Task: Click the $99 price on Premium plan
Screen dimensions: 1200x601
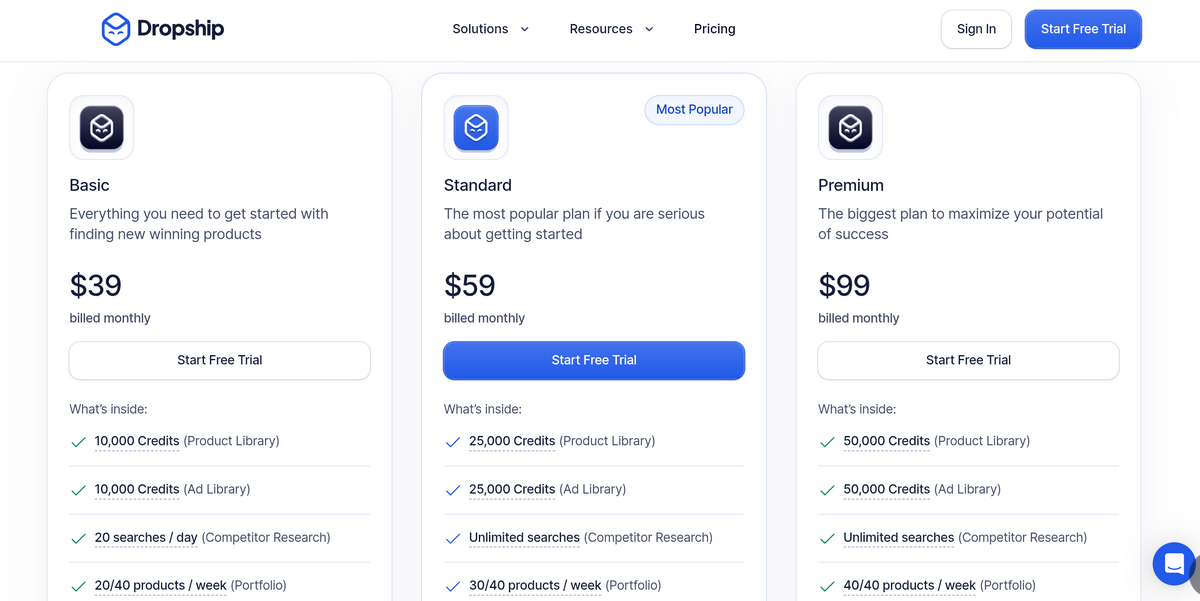Action: 844,285
